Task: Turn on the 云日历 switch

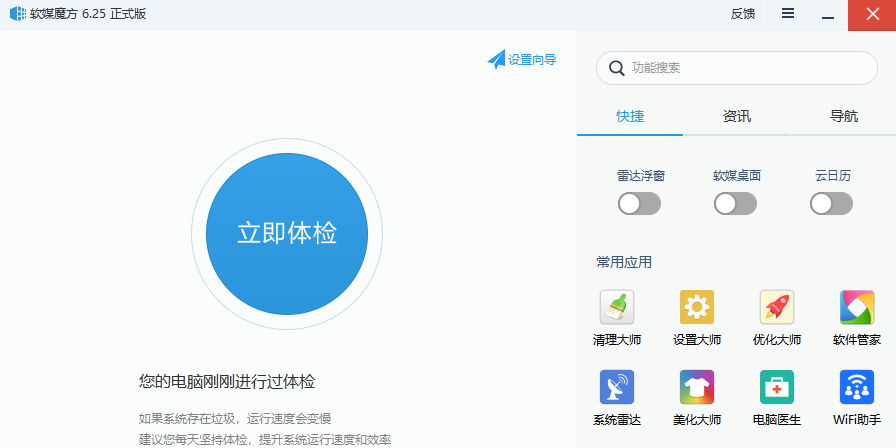Action: (831, 204)
